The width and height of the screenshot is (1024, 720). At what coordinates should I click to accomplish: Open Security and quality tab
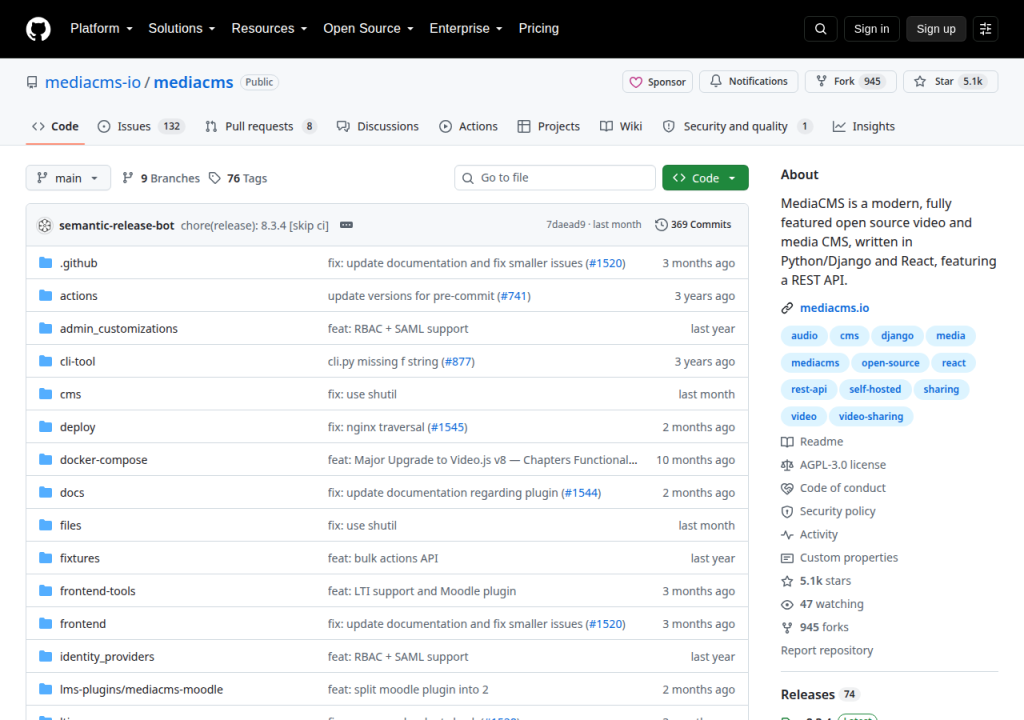[737, 126]
